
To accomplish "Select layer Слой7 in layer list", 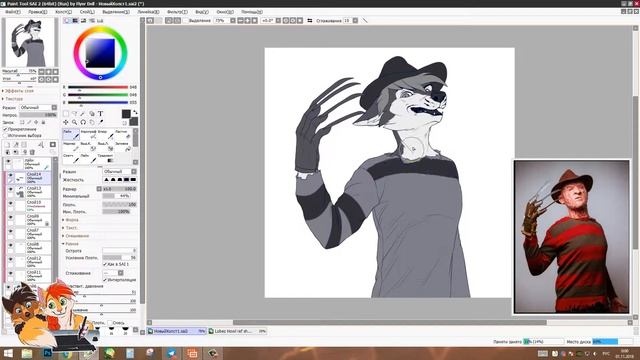I will (x=34, y=234).
